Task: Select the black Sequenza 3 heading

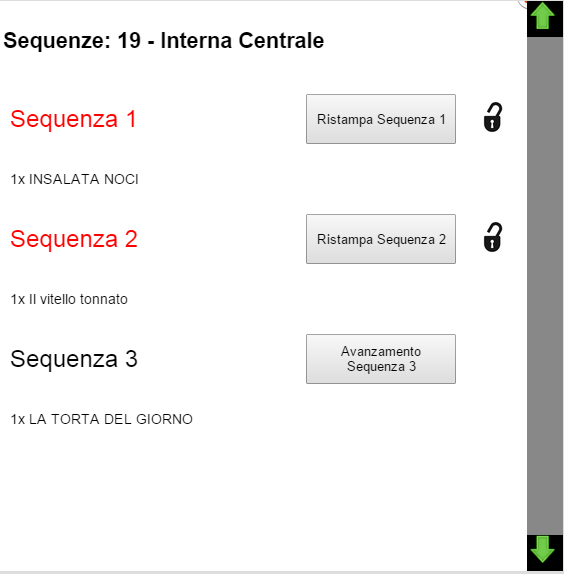Action: click(74, 359)
